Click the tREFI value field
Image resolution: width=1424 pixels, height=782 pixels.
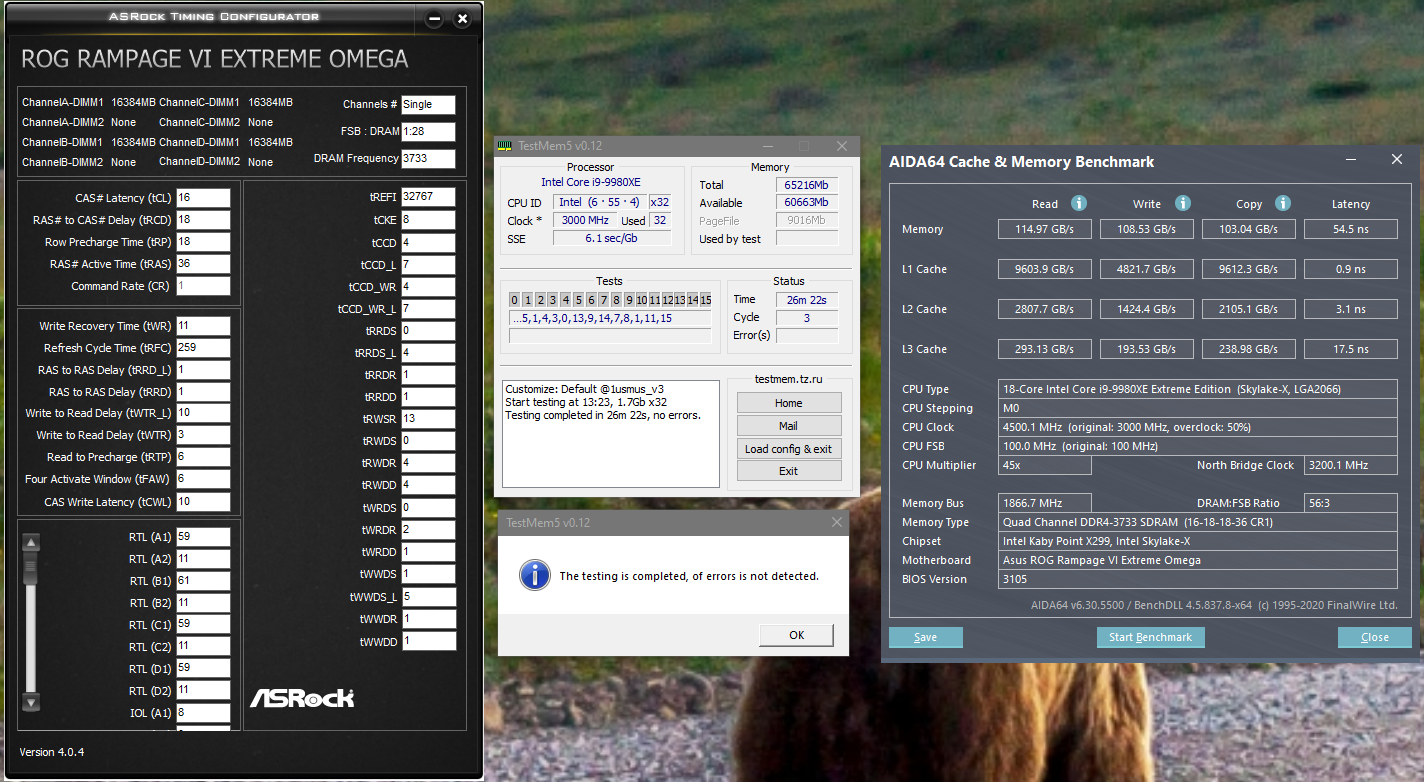pos(428,197)
